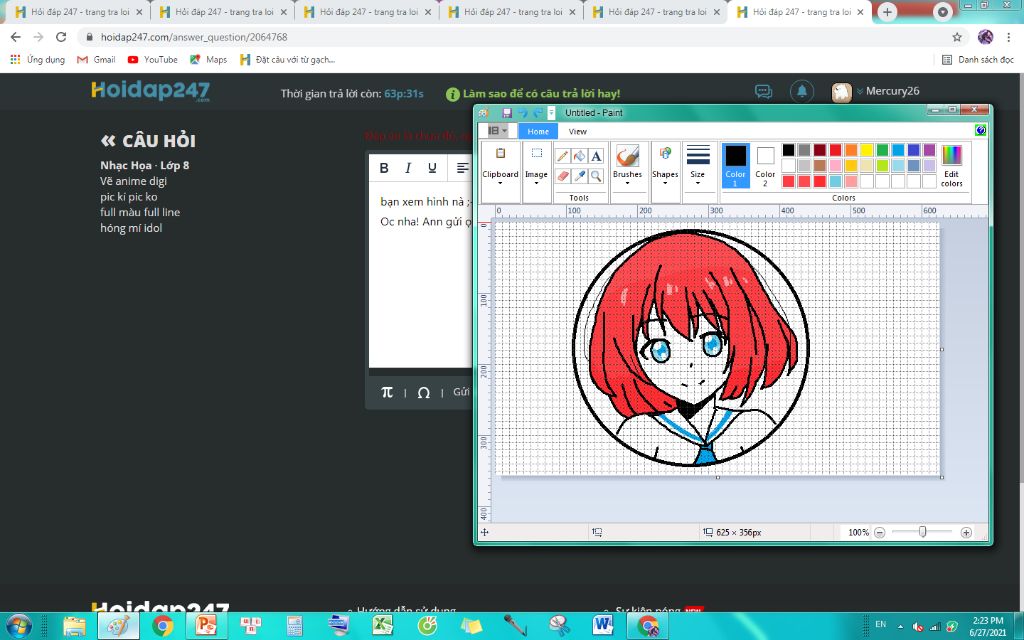1024x640 pixels.
Task: Click the Italic icon in answer editor
Action: (x=408, y=168)
